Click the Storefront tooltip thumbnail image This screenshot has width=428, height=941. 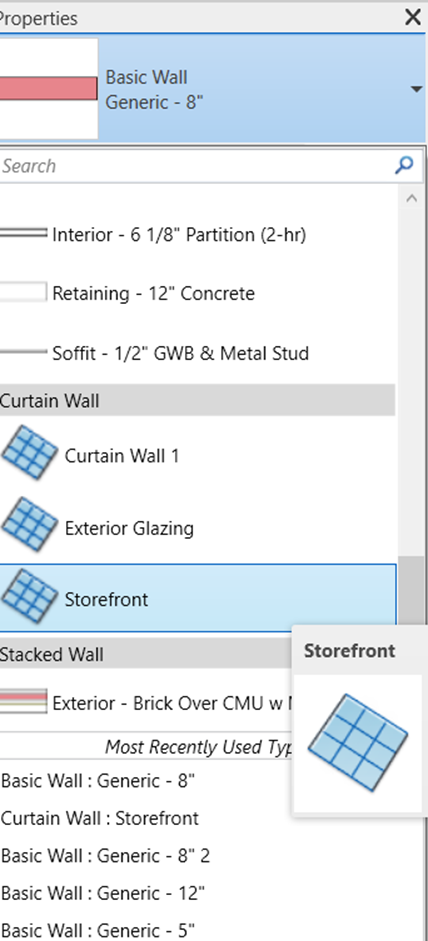click(x=358, y=742)
